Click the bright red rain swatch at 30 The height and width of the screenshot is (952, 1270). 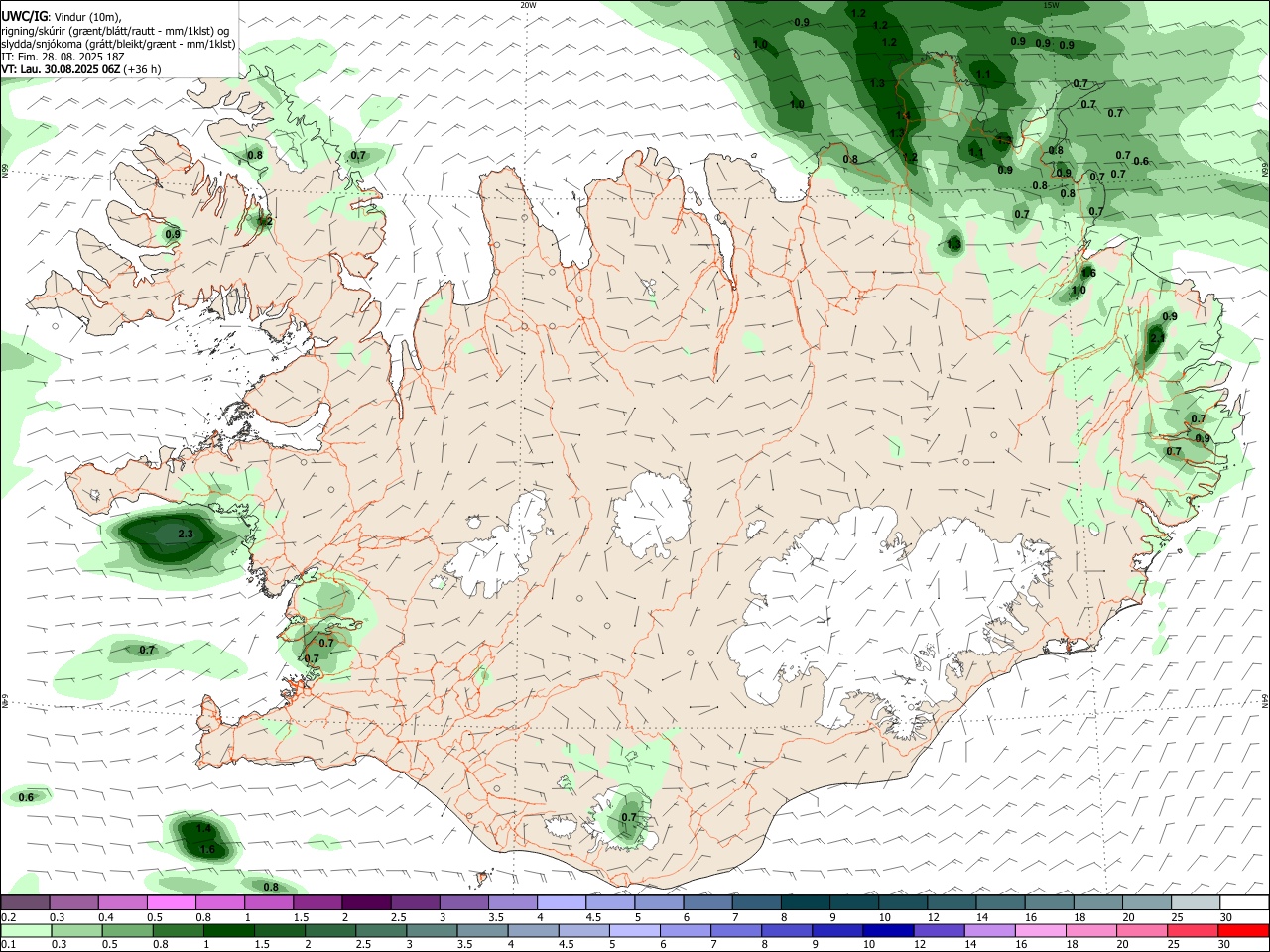click(x=1244, y=931)
